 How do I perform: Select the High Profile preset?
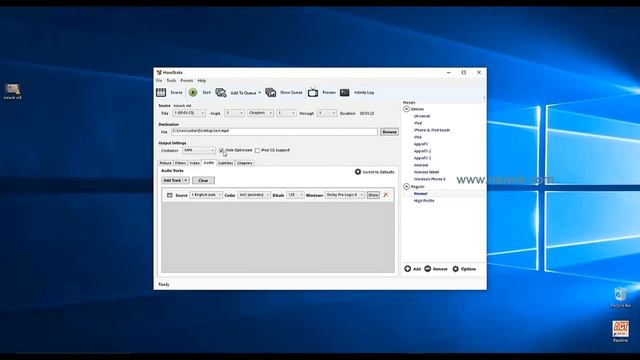[424, 201]
